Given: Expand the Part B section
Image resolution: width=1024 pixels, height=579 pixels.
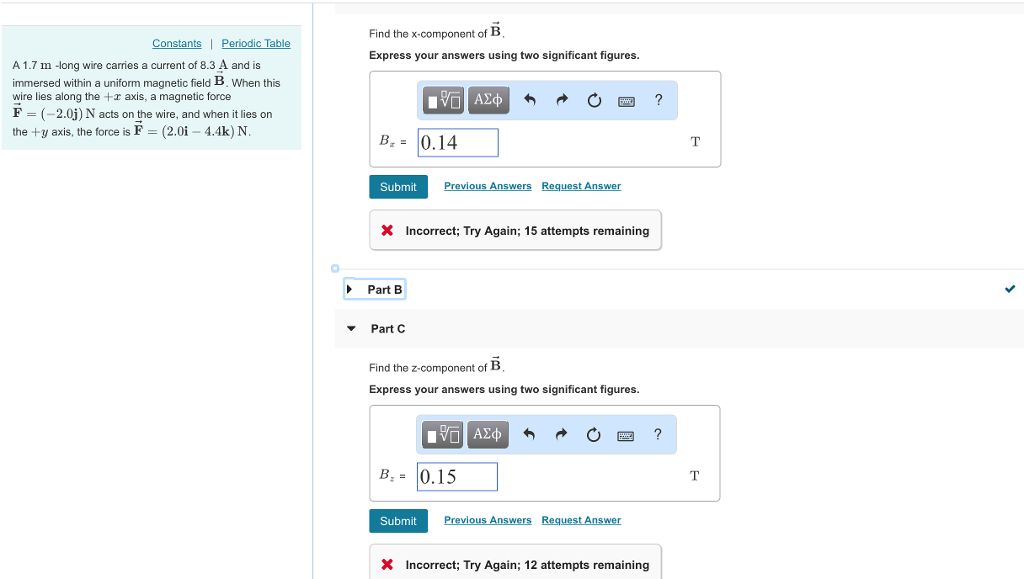Looking at the screenshot, I should pyautogui.click(x=374, y=289).
